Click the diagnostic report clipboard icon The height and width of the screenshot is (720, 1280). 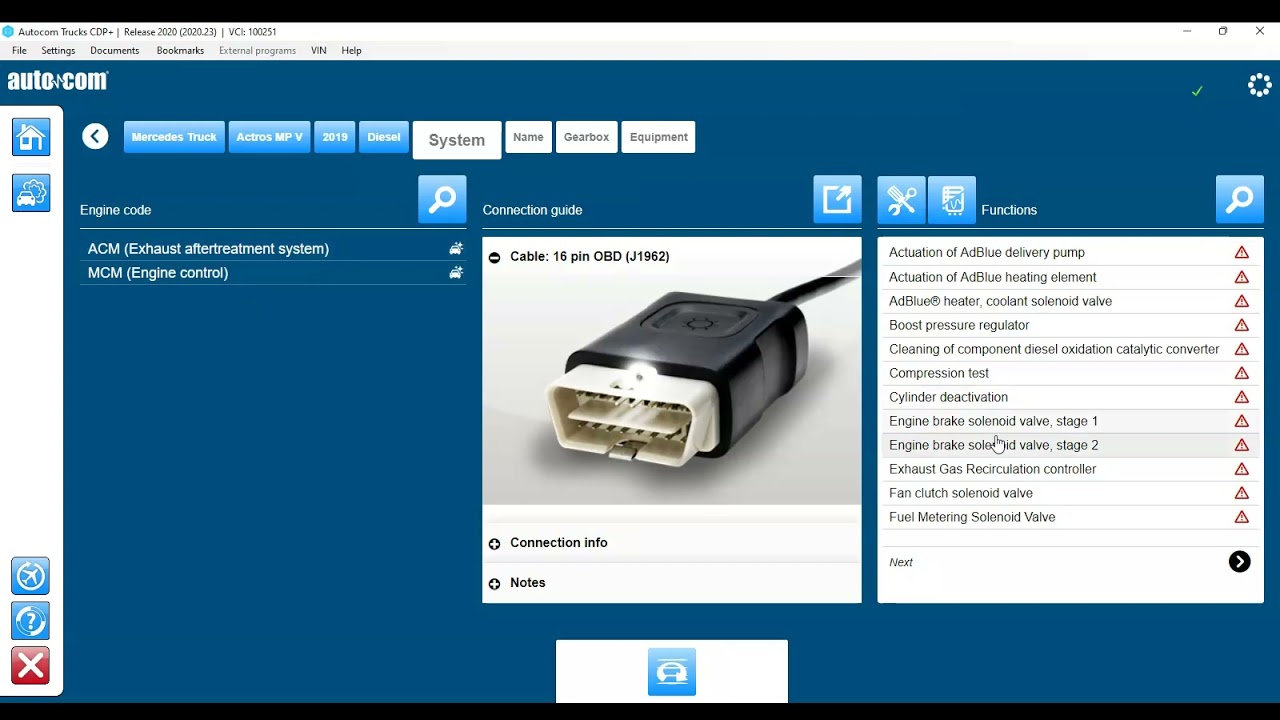(x=952, y=200)
